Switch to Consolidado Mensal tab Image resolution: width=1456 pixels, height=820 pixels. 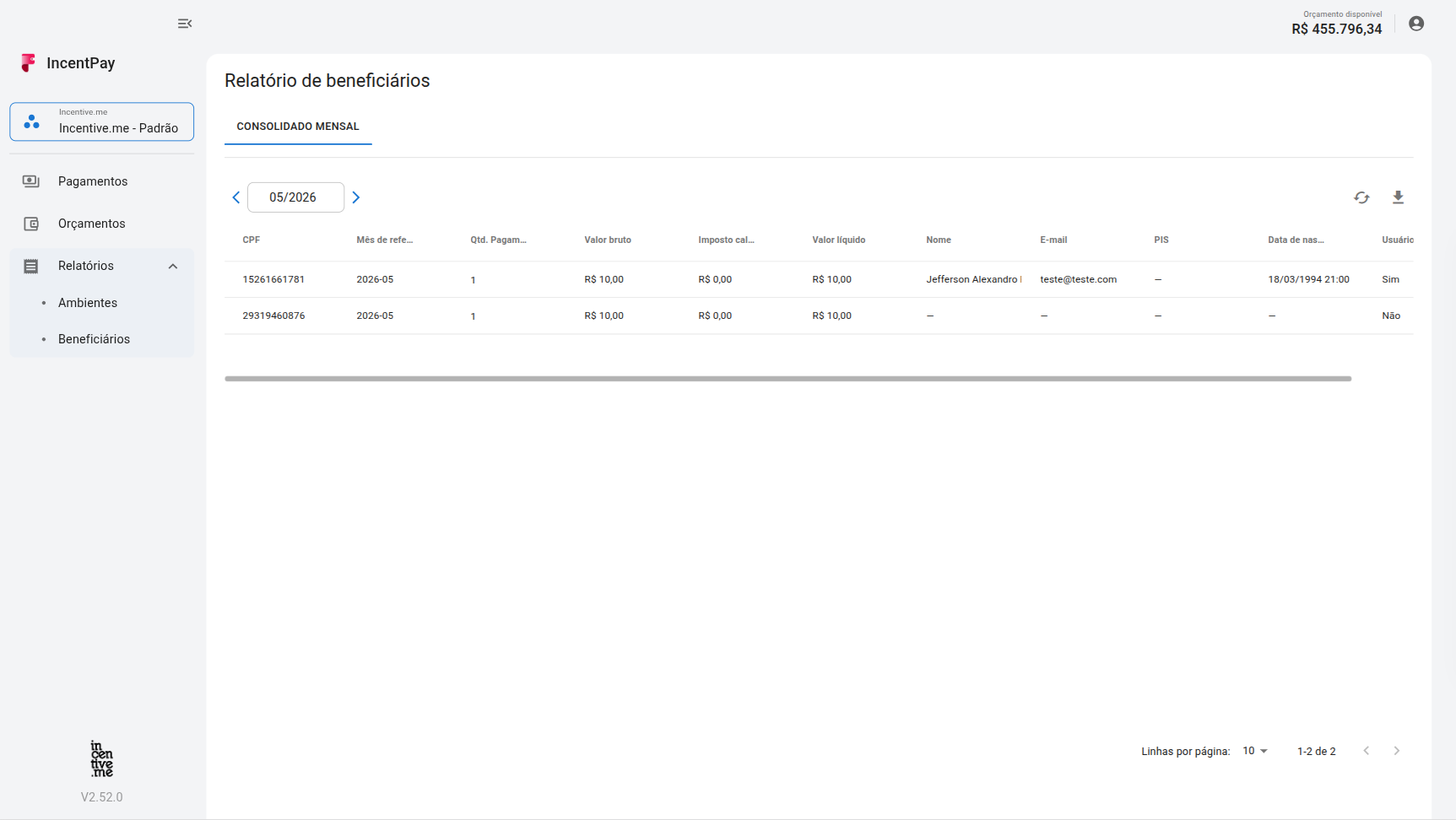298,127
